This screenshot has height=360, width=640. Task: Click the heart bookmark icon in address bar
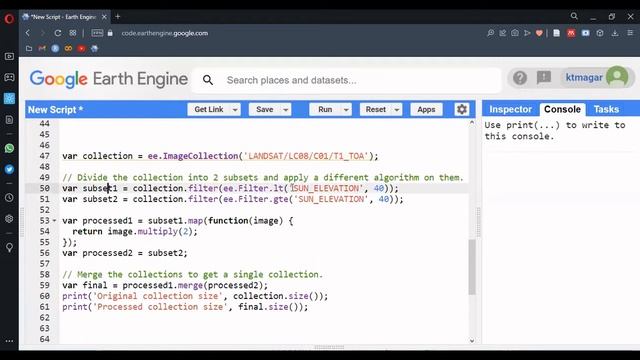point(539,33)
